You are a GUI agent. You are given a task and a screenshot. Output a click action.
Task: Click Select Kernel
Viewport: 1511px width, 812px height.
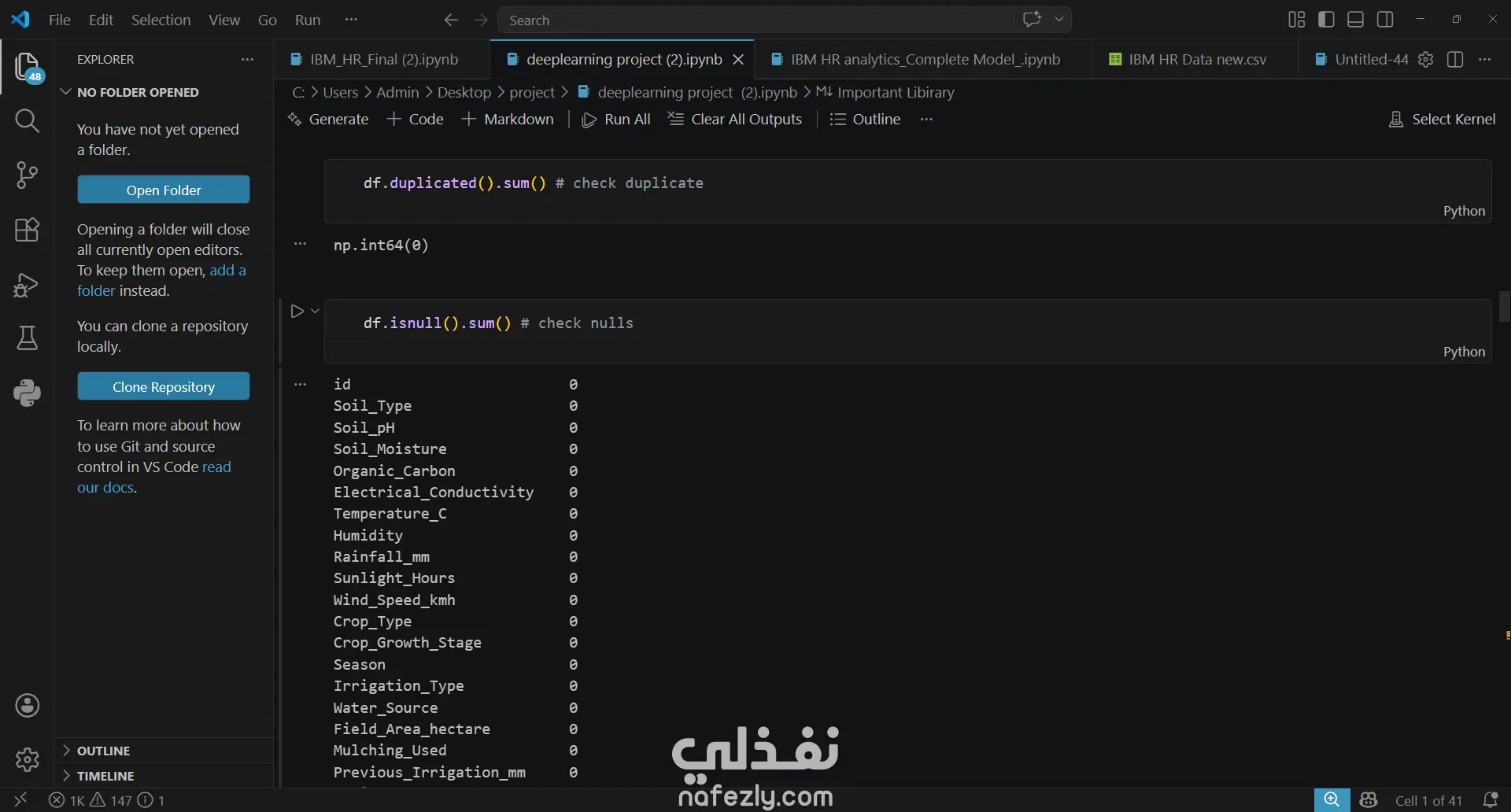tap(1442, 120)
